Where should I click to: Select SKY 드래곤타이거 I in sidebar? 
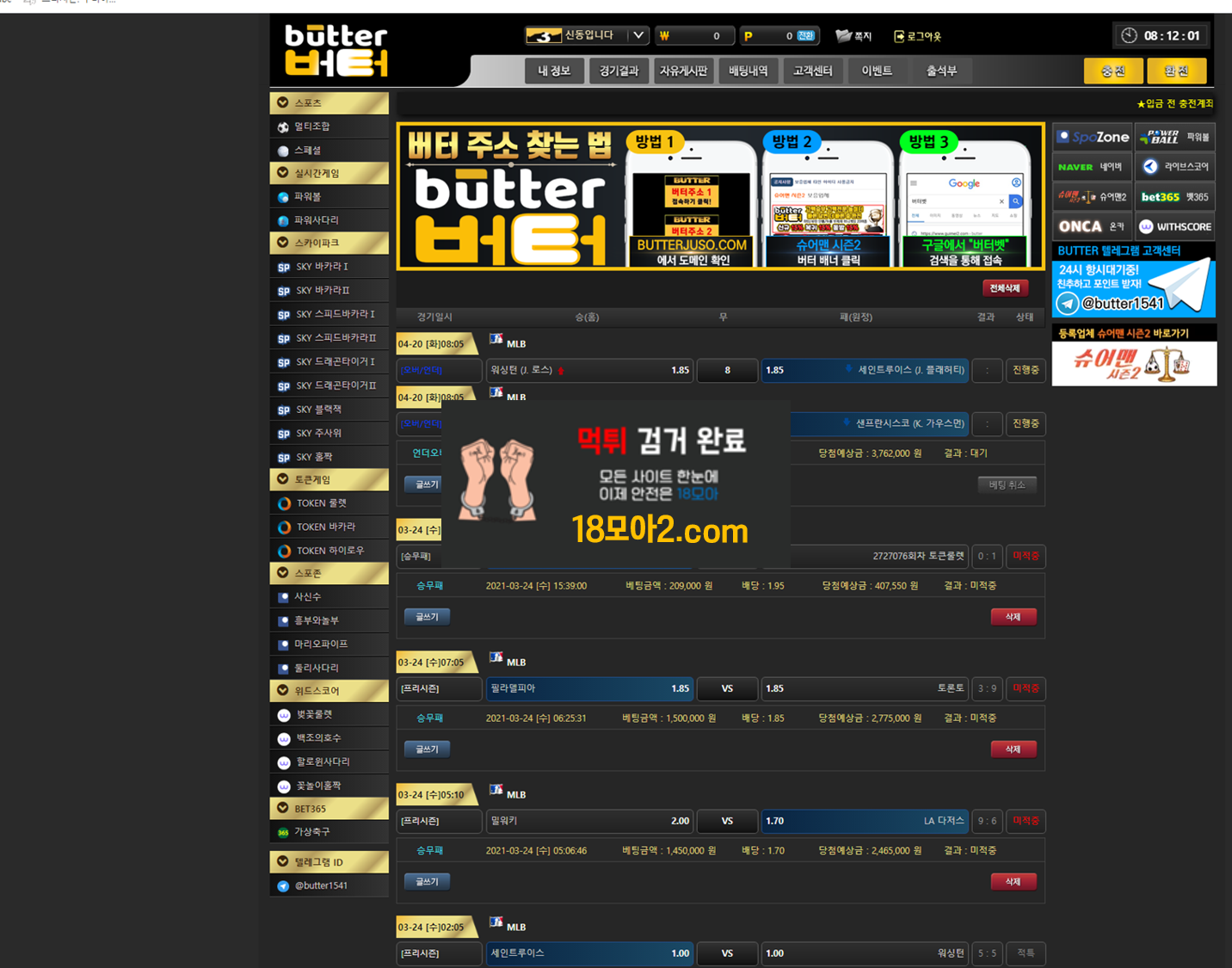[x=330, y=362]
